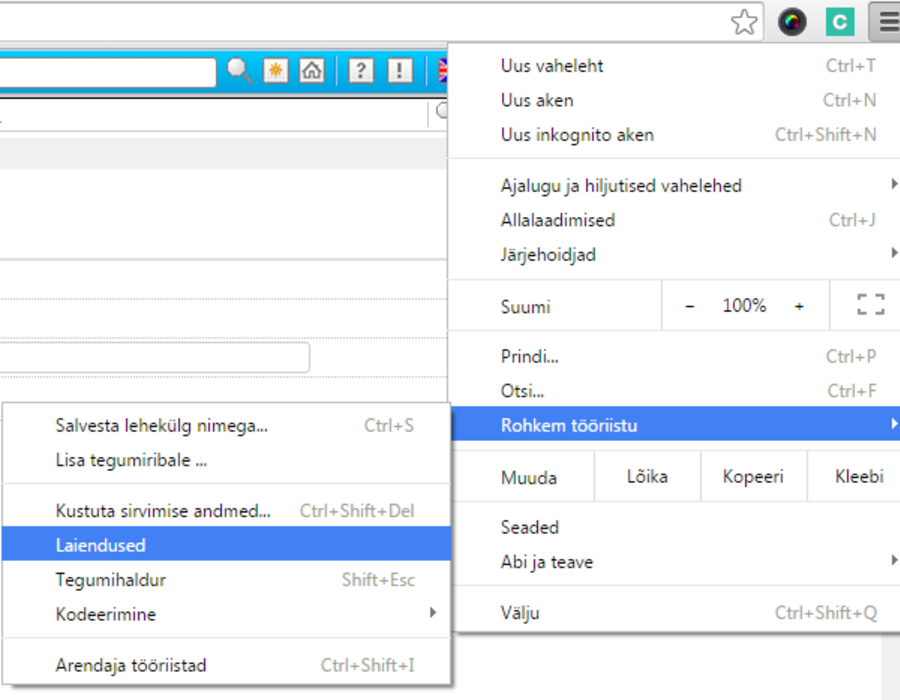Choose Uus aken from menu

674,100
